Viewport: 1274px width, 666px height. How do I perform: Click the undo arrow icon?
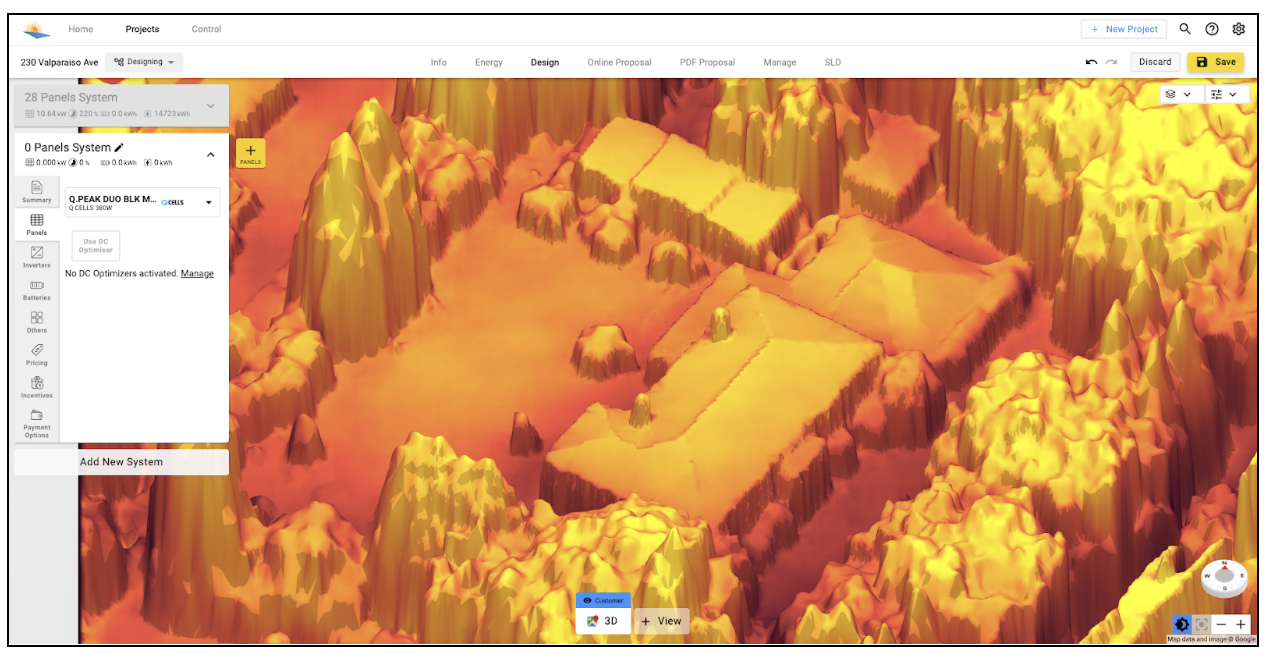click(1091, 62)
